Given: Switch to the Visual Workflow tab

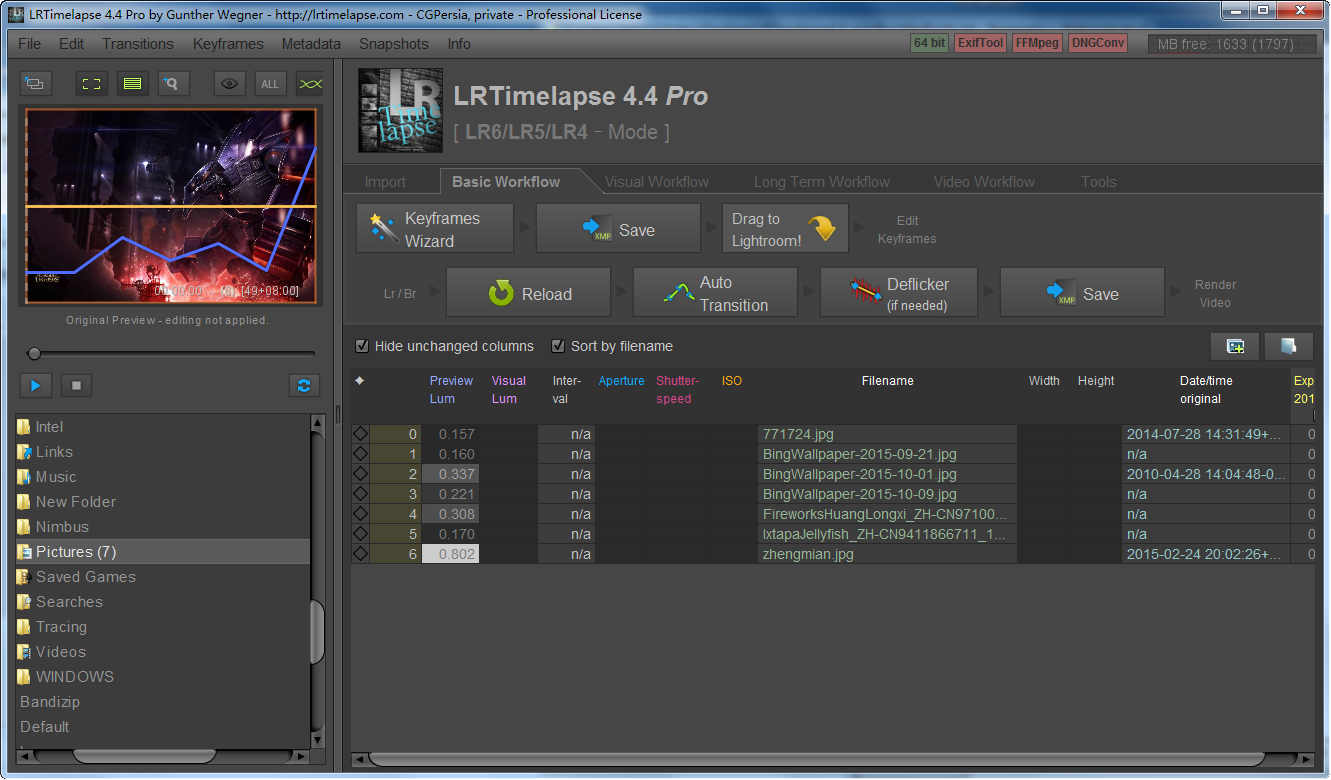Looking at the screenshot, I should tap(657, 182).
